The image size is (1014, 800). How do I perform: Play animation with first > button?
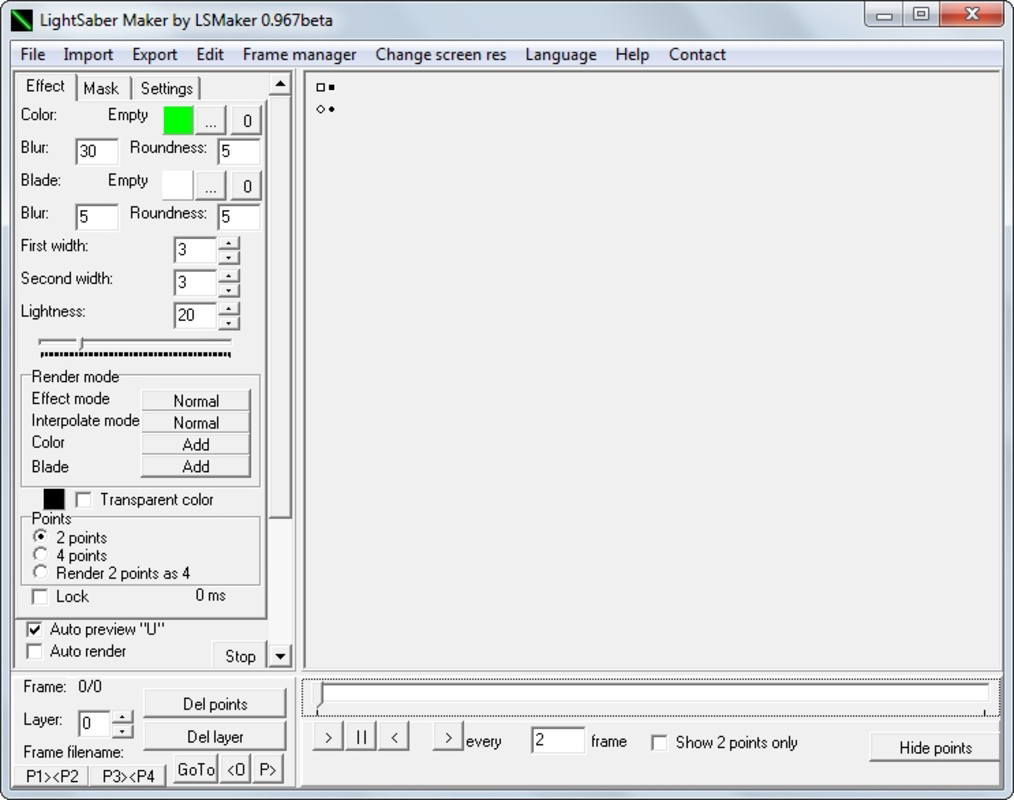328,737
